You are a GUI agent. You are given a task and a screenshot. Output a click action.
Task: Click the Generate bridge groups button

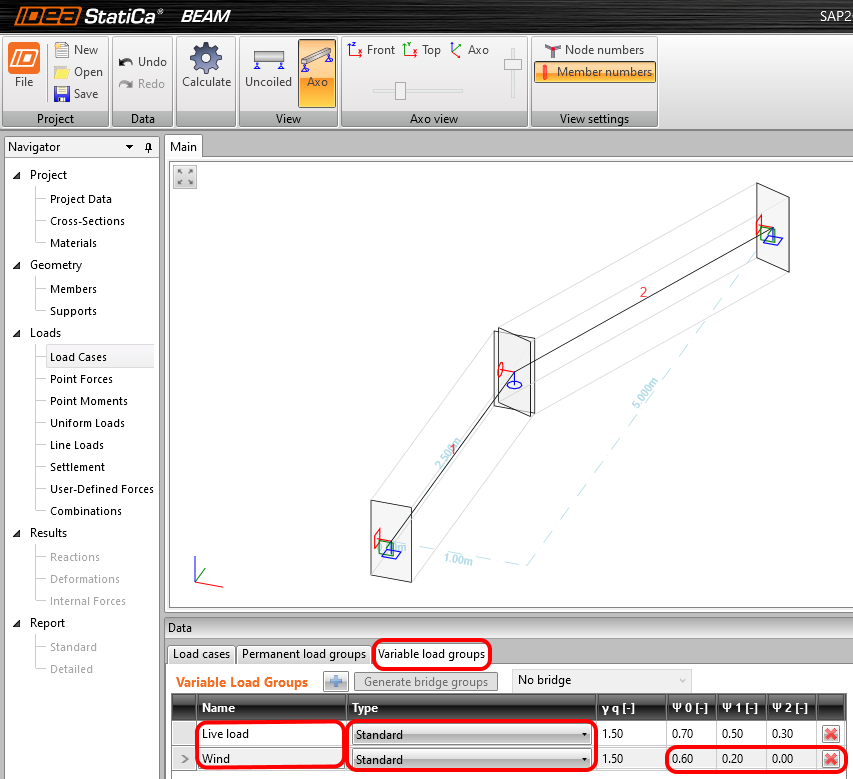click(426, 681)
